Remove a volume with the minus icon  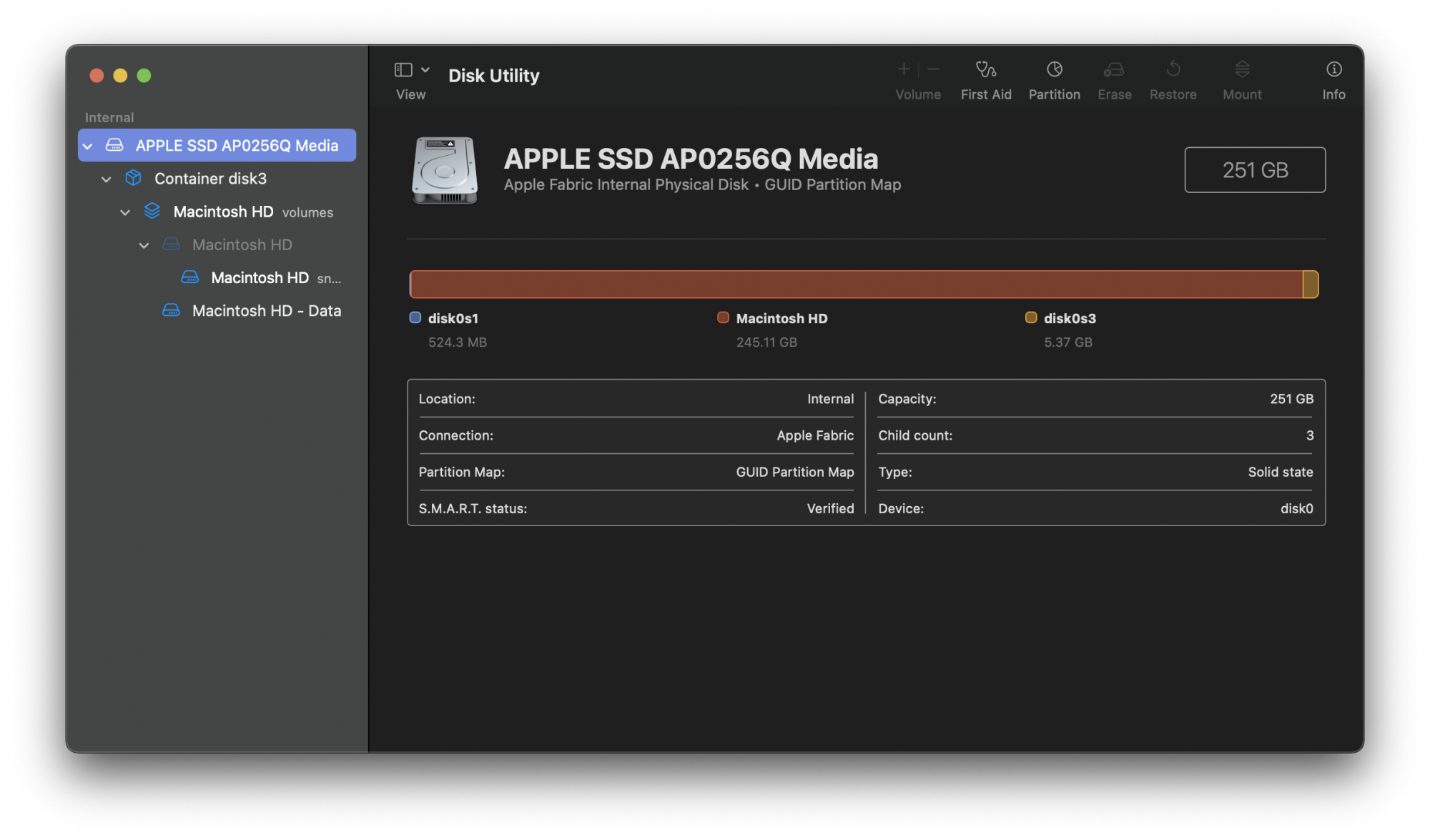click(934, 69)
